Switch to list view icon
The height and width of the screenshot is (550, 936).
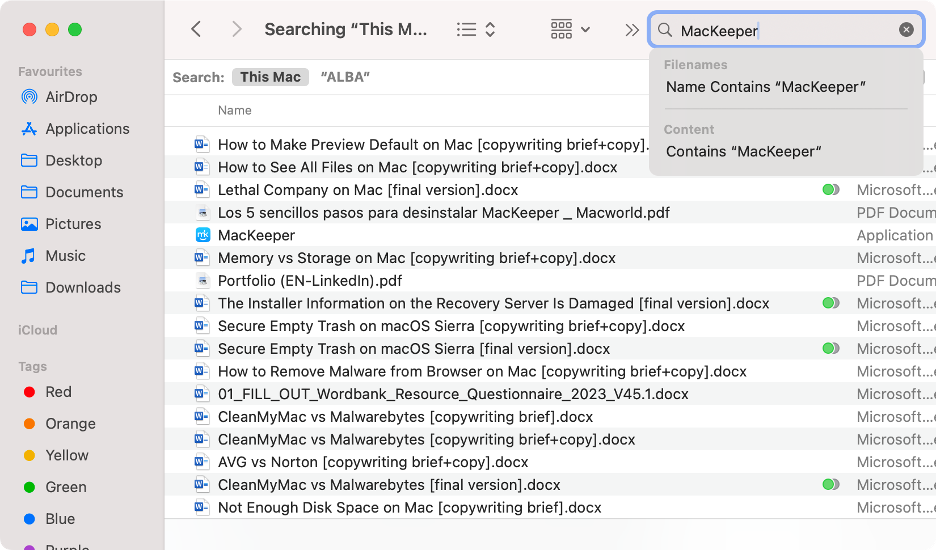pos(466,30)
